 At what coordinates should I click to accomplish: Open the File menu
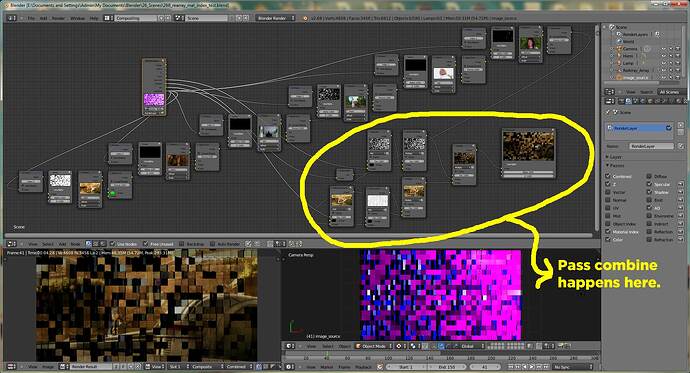31,18
